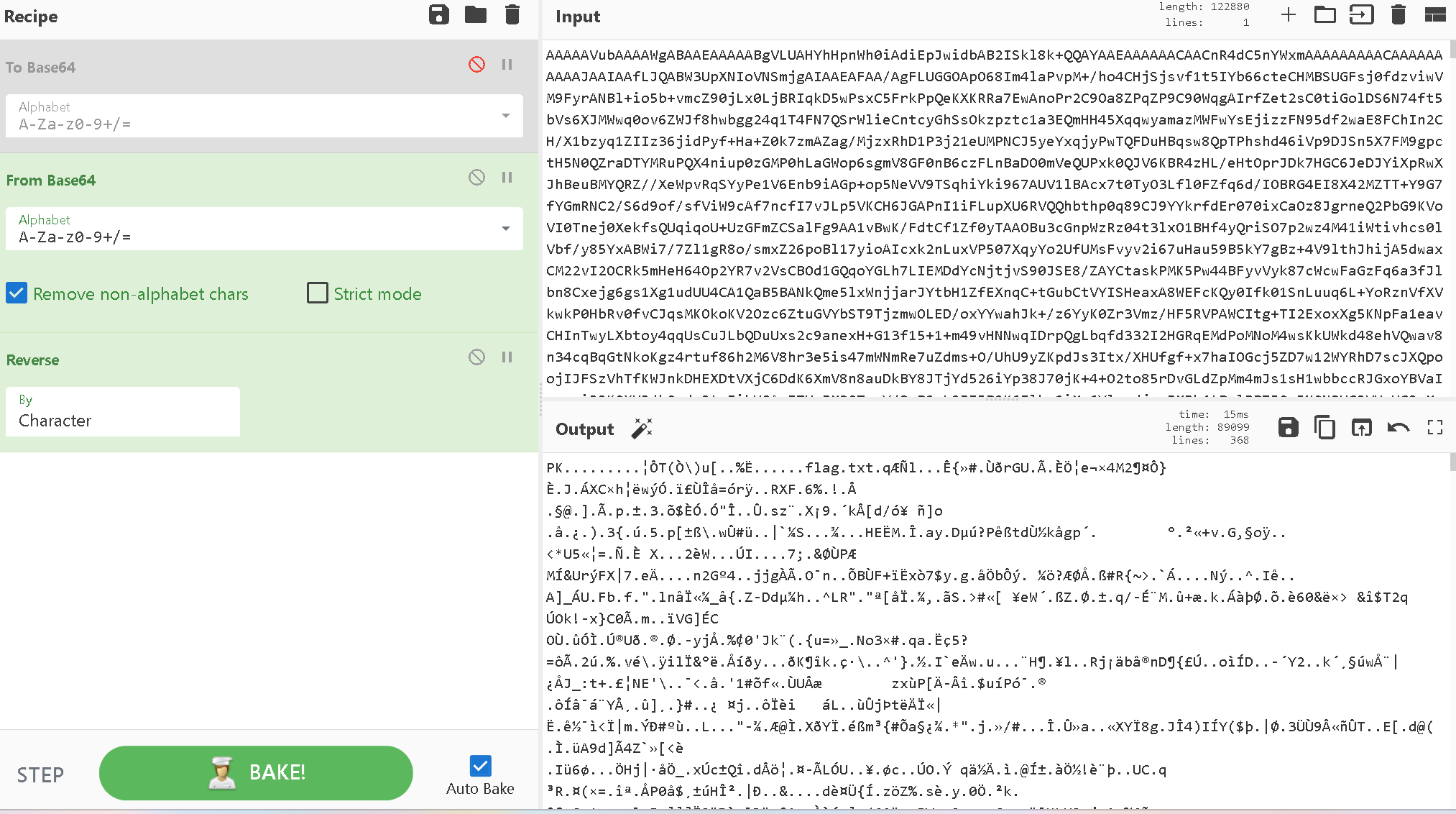
Task: Disable the Reverse operation
Action: (x=476, y=357)
